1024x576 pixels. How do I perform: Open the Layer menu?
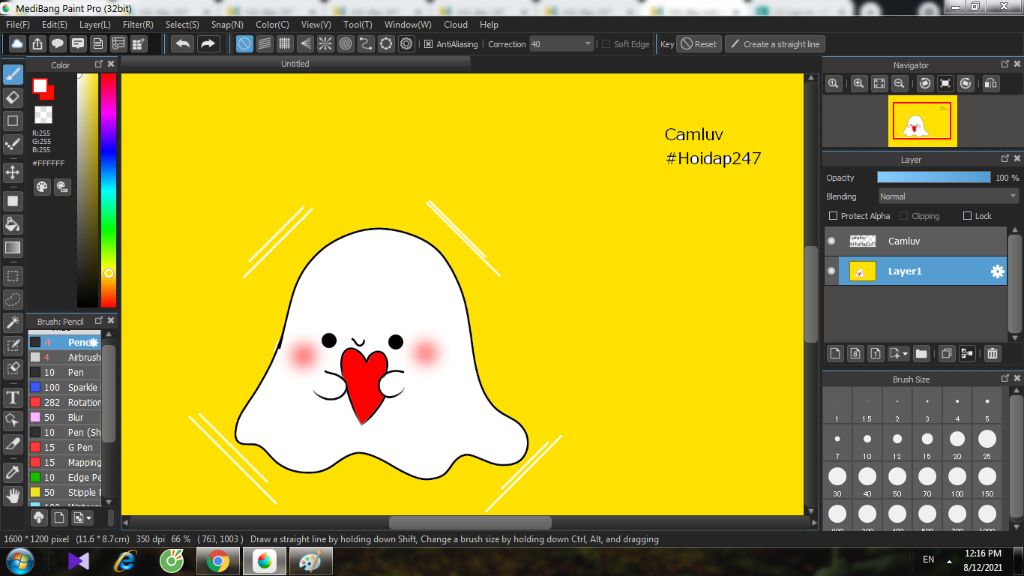tap(95, 24)
